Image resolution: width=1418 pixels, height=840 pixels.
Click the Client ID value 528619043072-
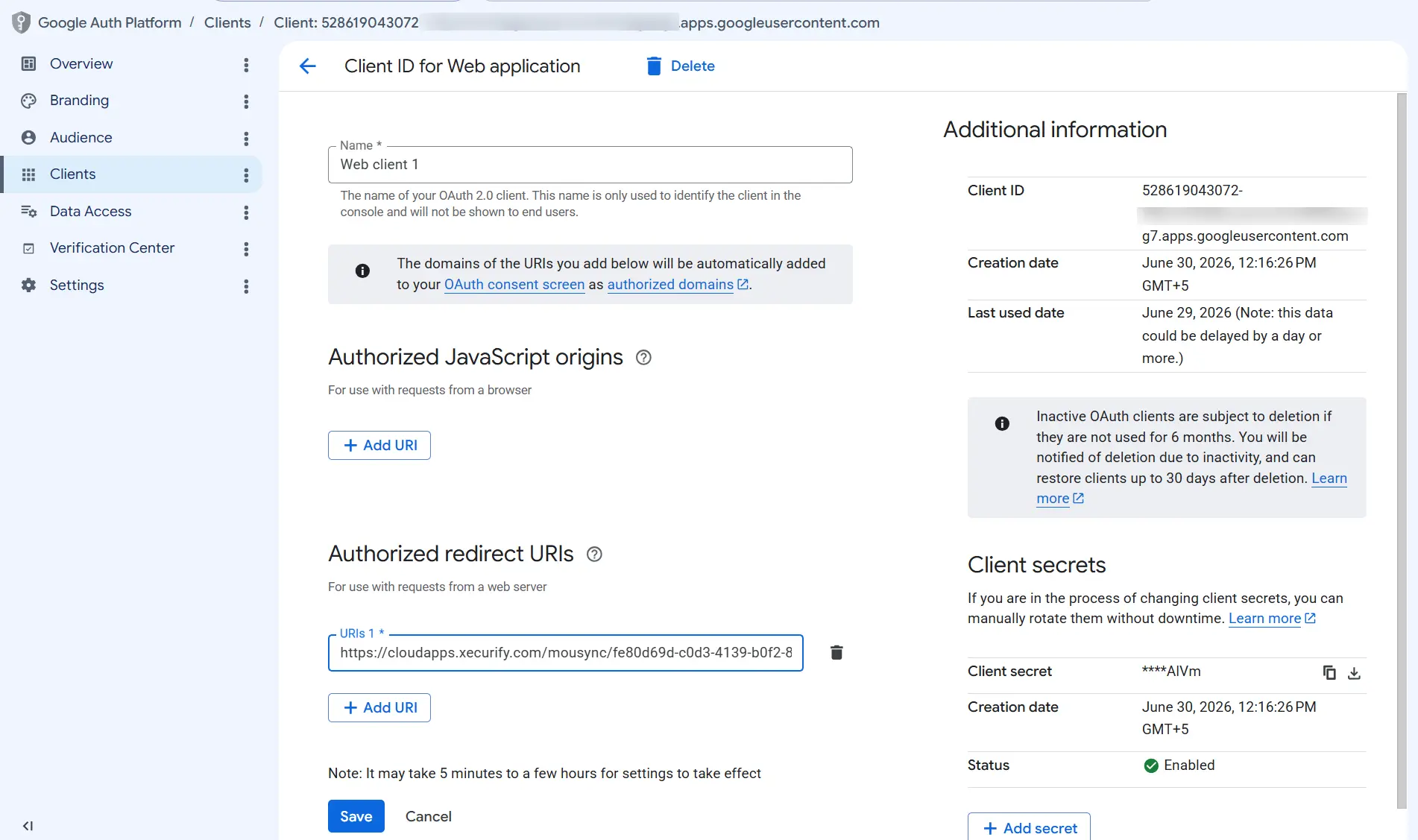click(1192, 191)
